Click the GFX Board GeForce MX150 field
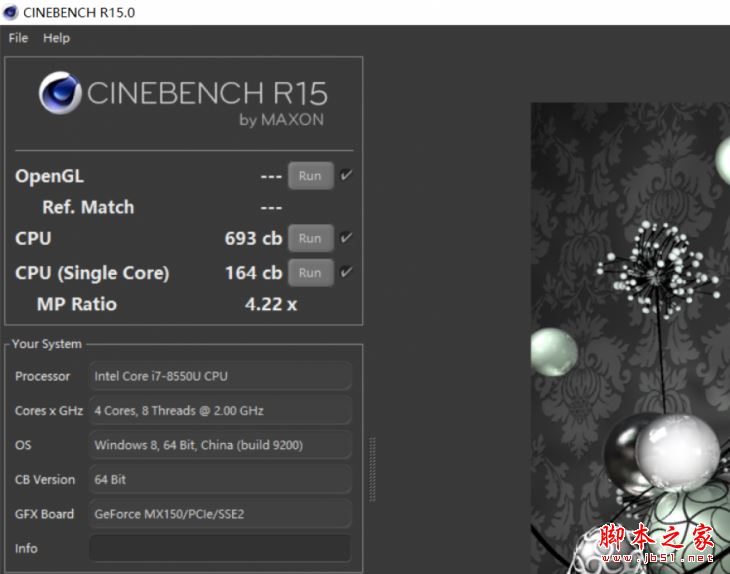 220,514
